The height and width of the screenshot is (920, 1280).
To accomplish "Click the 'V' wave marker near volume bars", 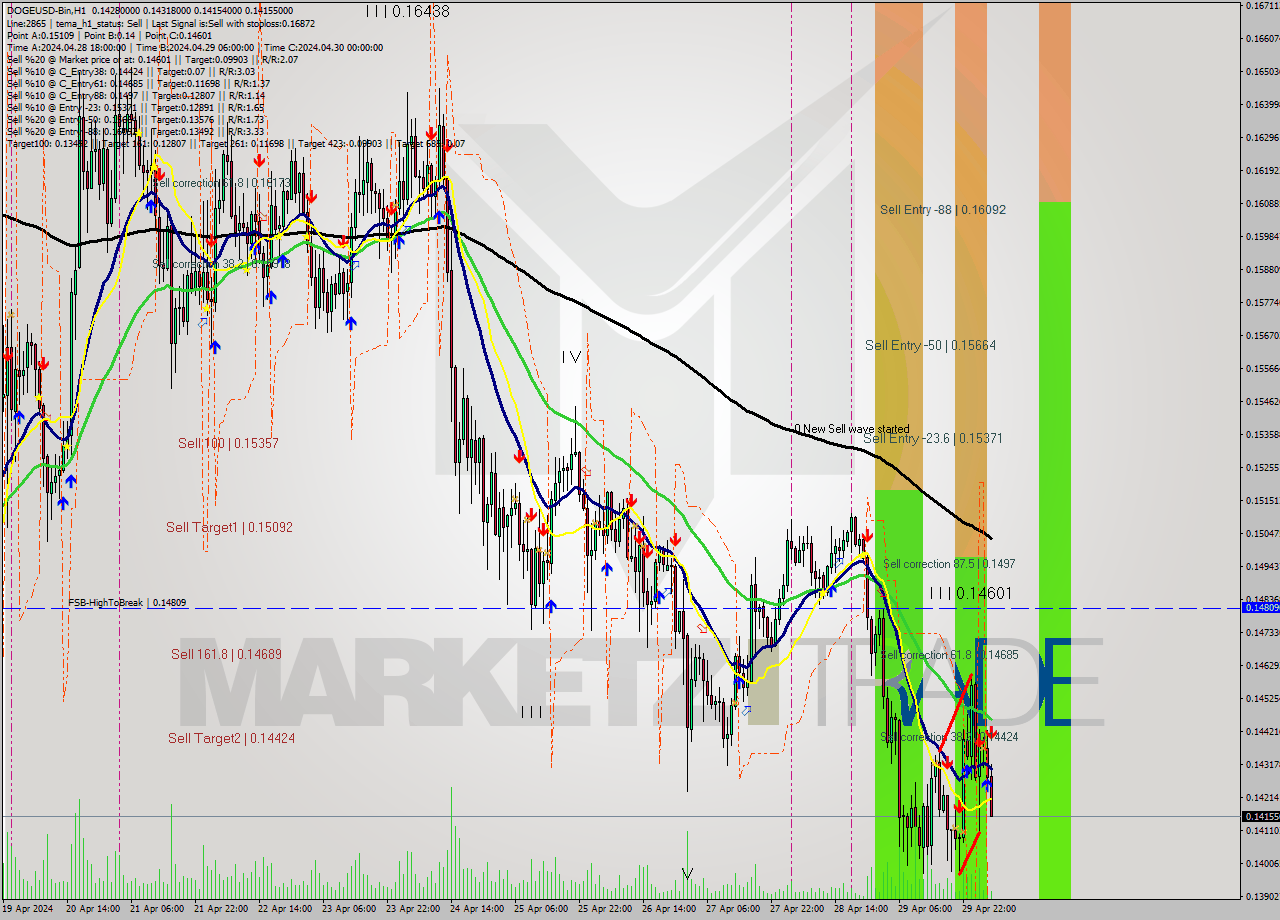I will (687, 873).
